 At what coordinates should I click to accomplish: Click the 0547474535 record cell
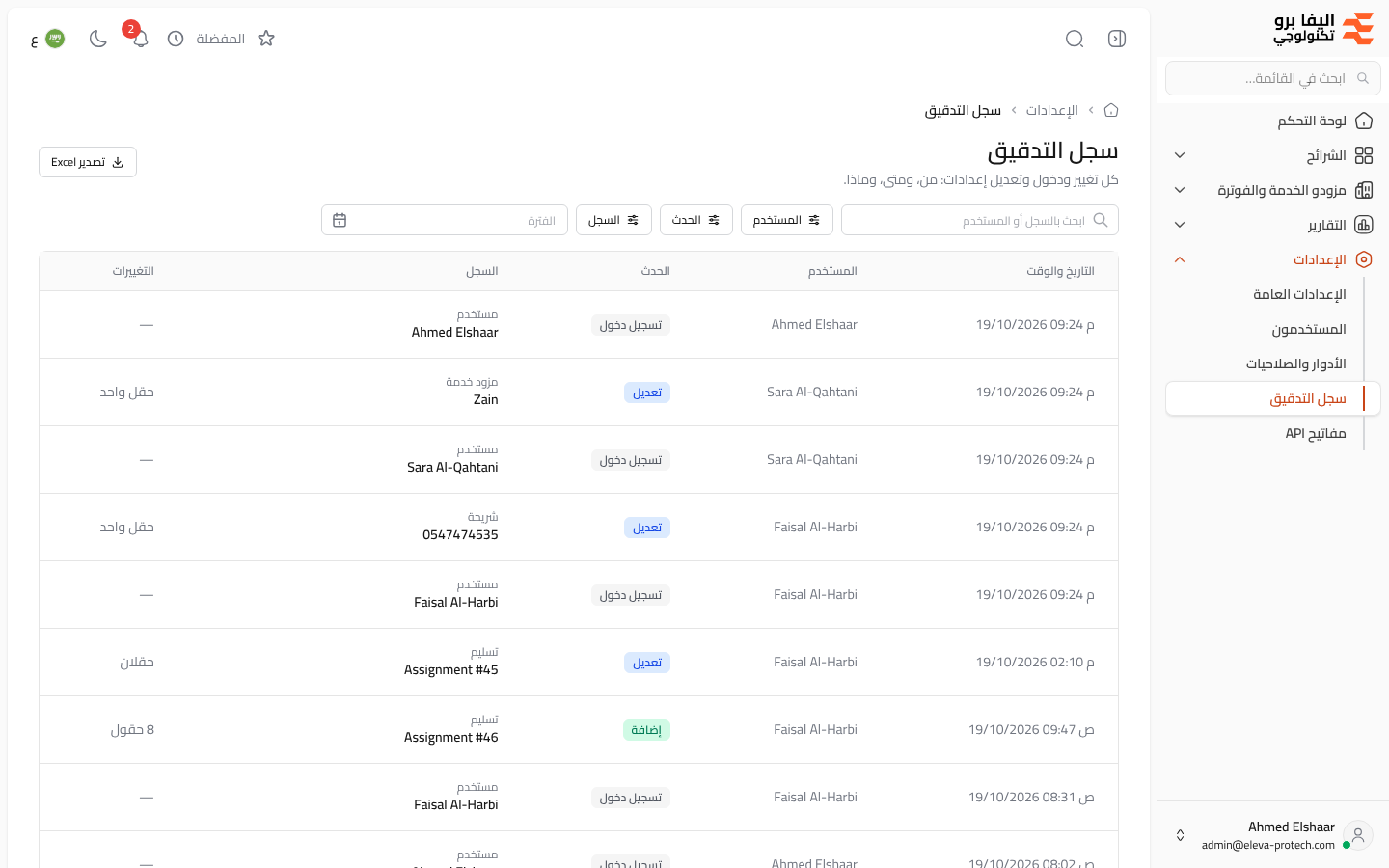[460, 534]
